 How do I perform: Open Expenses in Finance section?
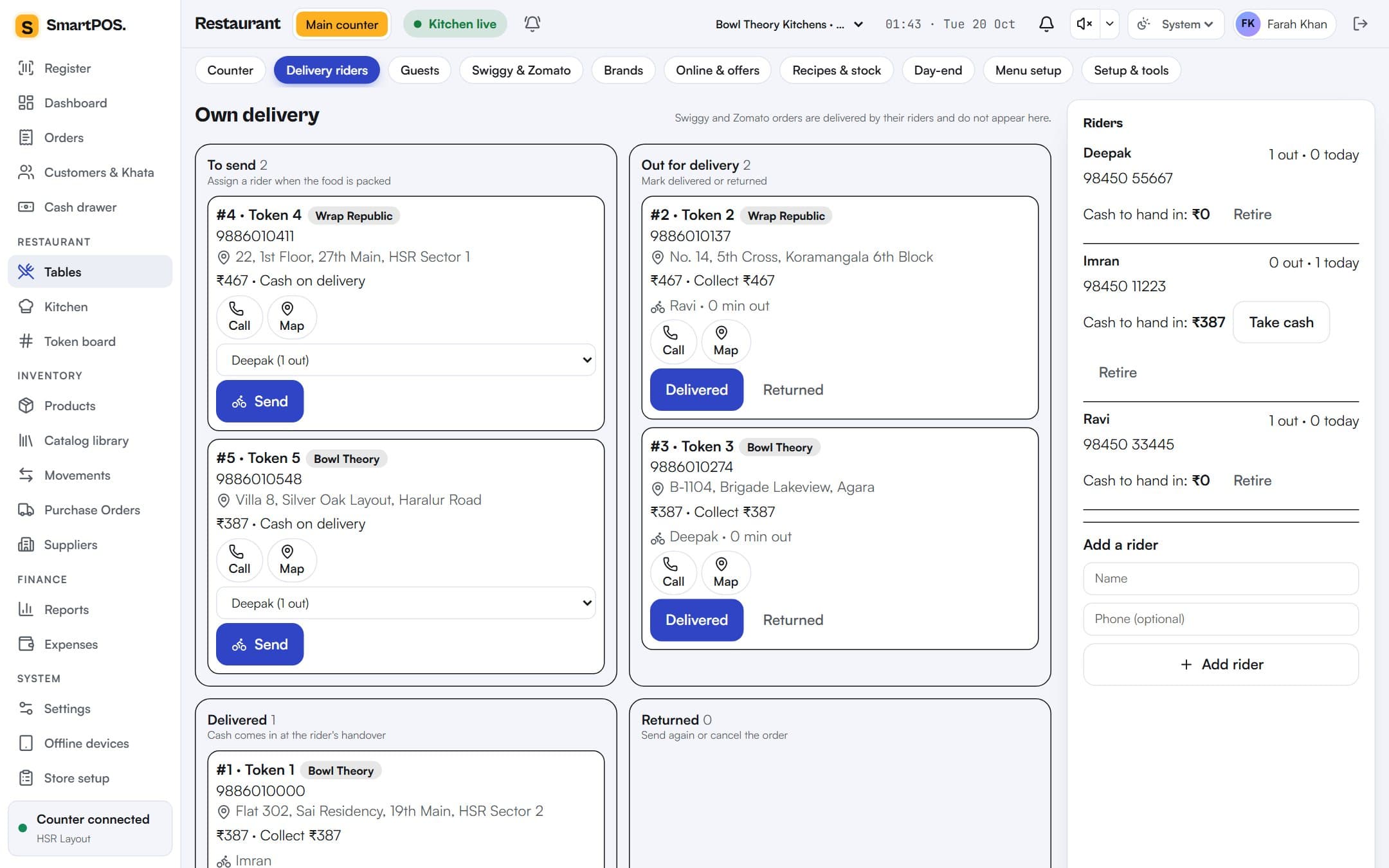[90, 644]
